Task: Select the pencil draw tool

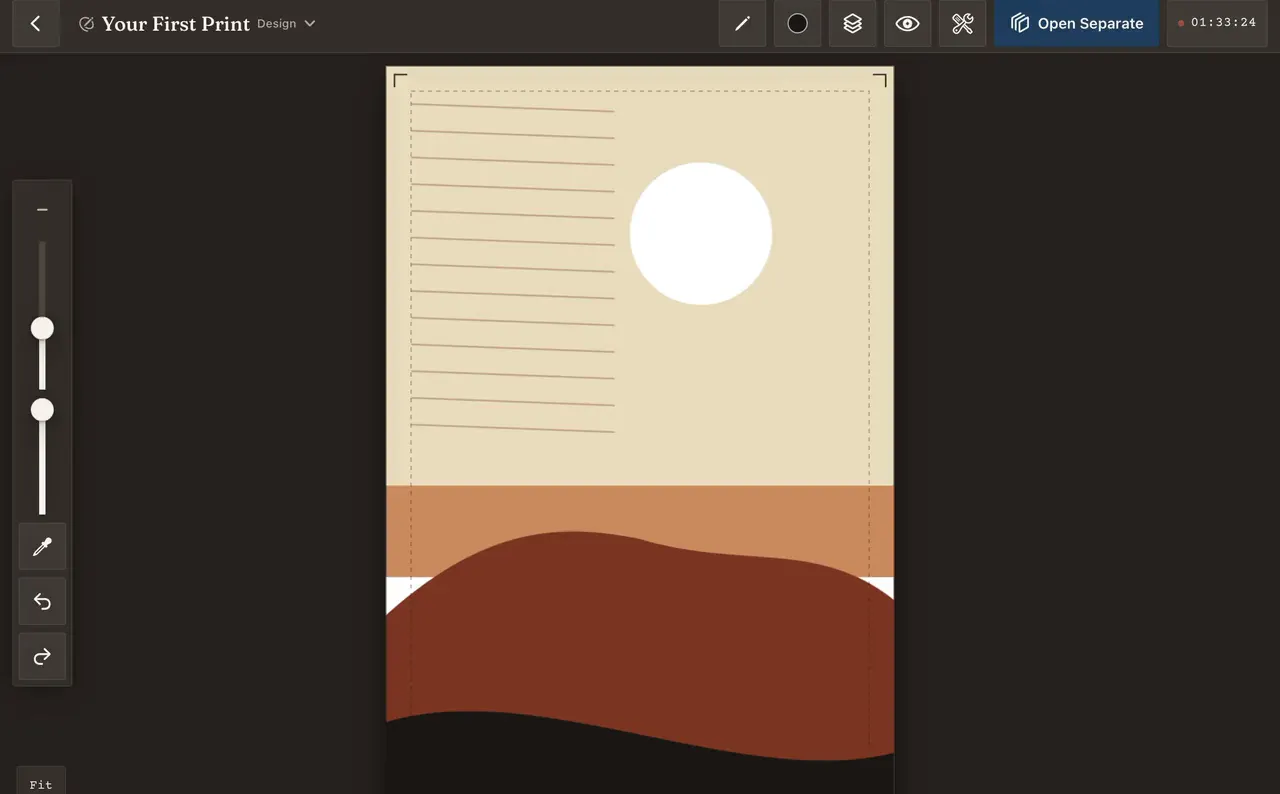Action: tap(742, 23)
